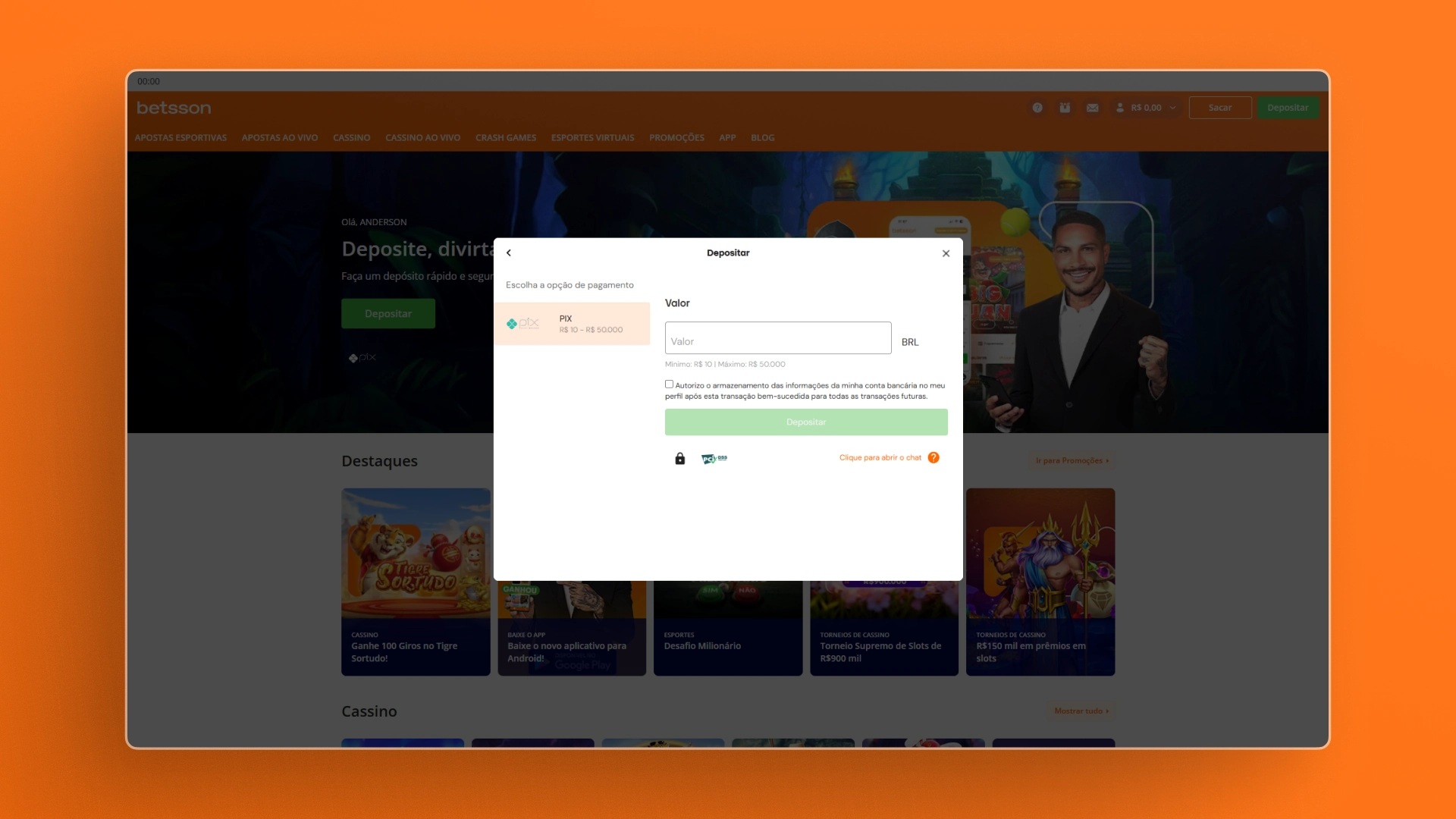
Task: Open Ir para Promoções link arrow
Action: 1072,460
